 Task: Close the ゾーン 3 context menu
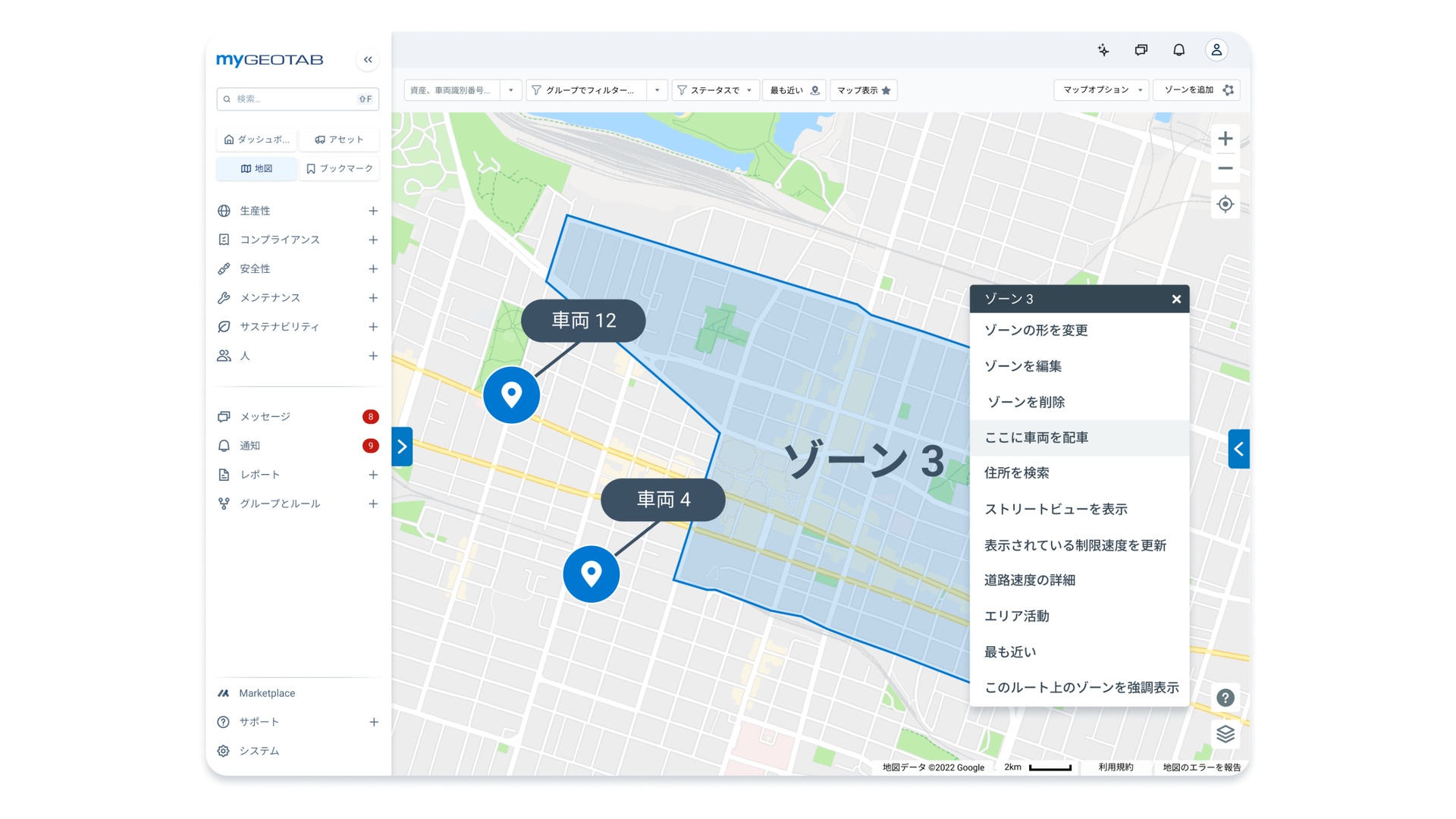pyautogui.click(x=1176, y=300)
